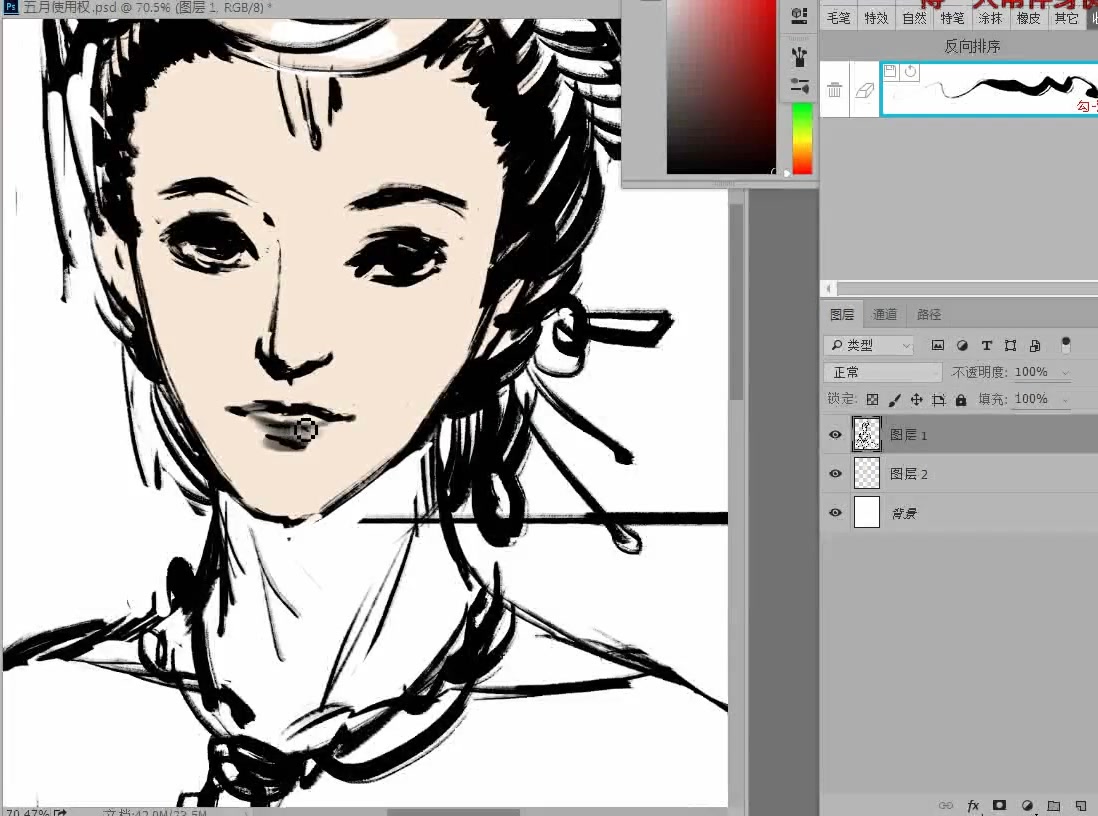Click link layers icon at panel bottom
The image size is (1098, 816).
(x=945, y=805)
